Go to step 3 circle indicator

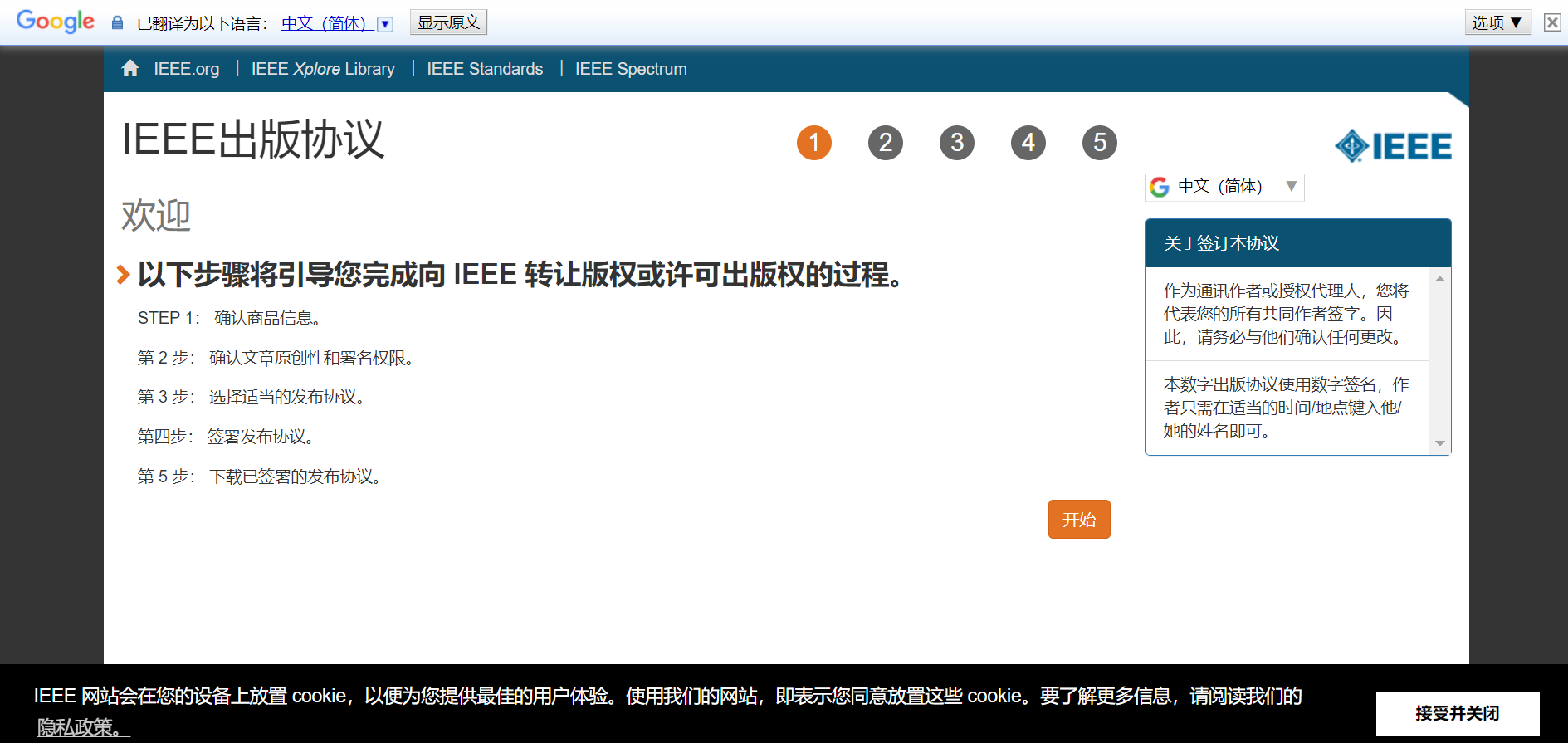[957, 143]
